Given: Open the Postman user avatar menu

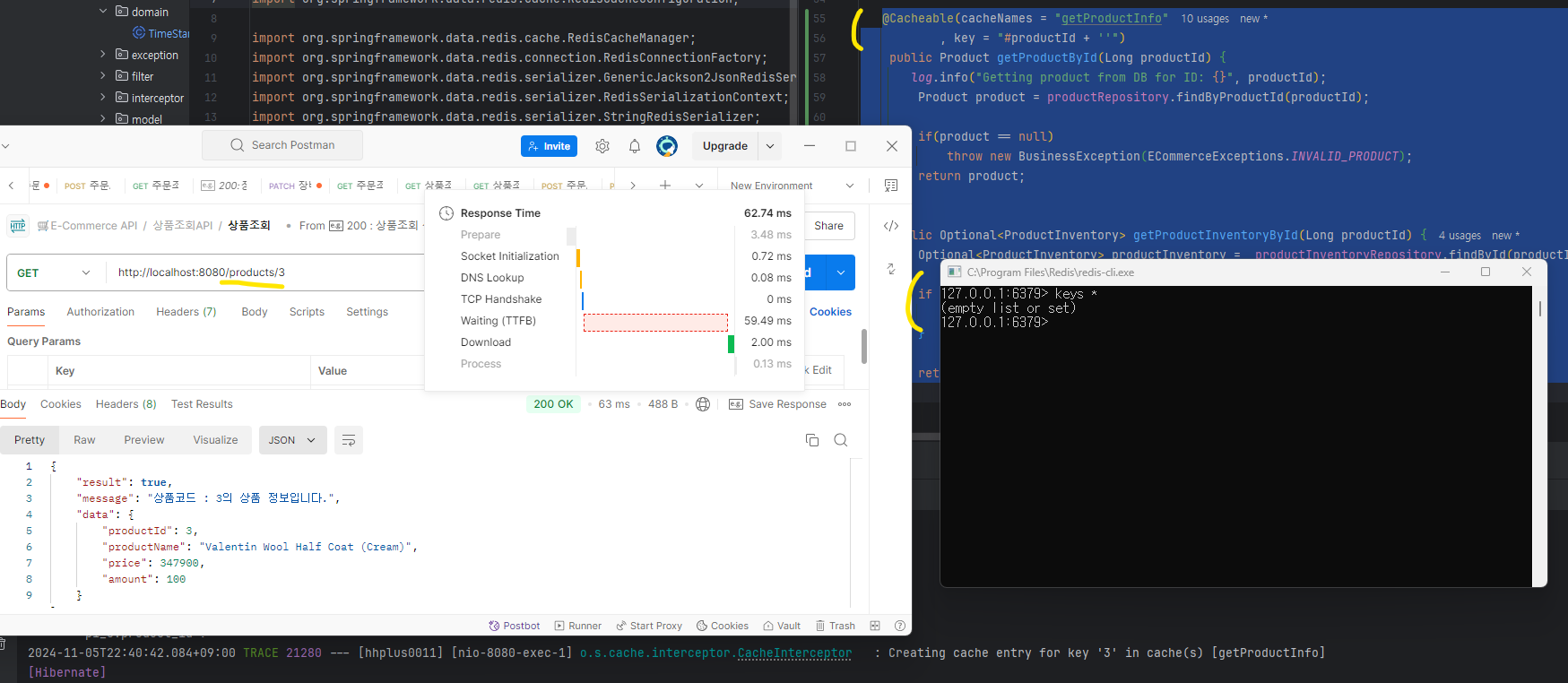Looking at the screenshot, I should point(667,146).
